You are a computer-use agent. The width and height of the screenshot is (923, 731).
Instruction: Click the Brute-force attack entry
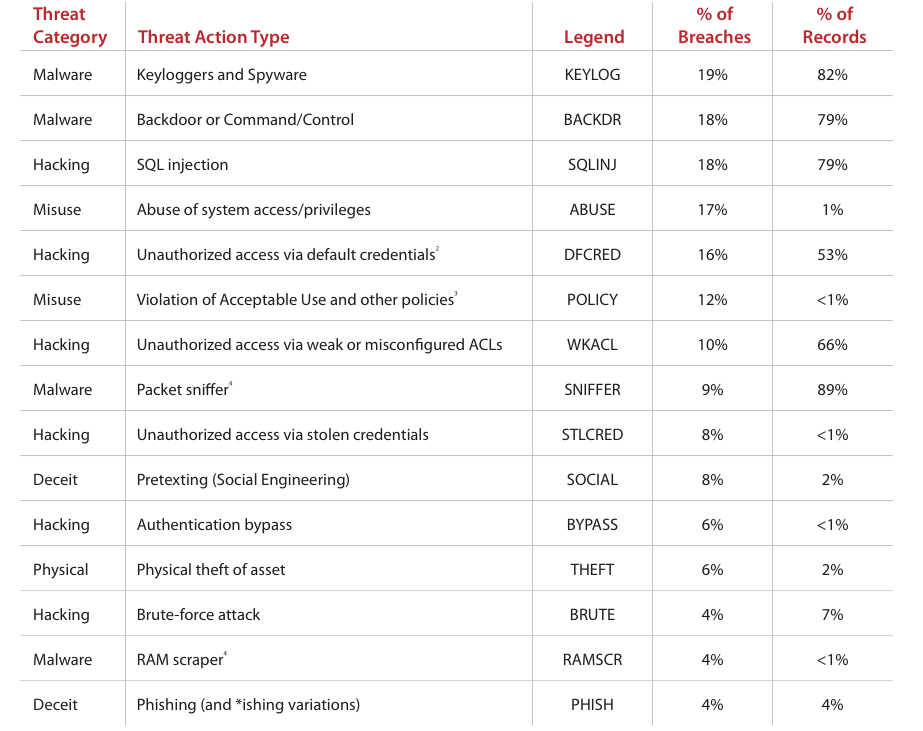198,615
